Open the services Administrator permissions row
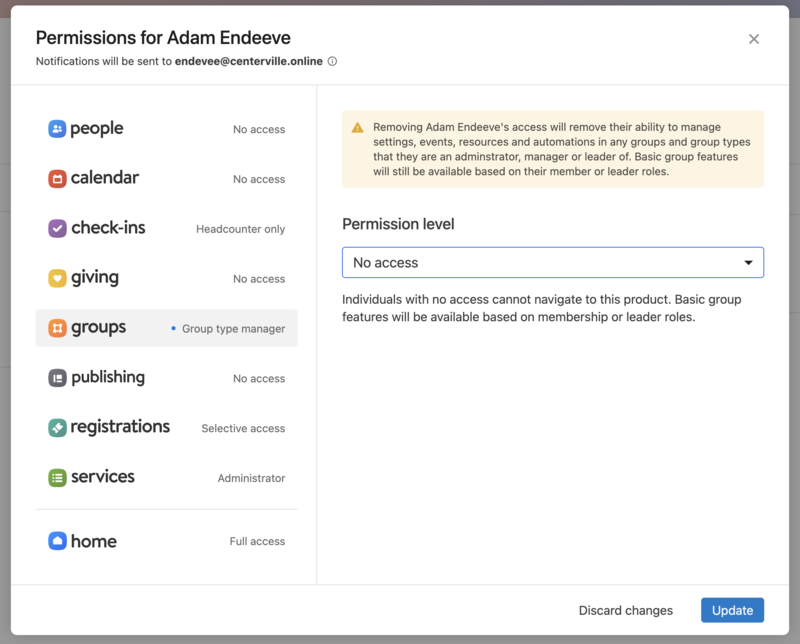 click(166, 478)
